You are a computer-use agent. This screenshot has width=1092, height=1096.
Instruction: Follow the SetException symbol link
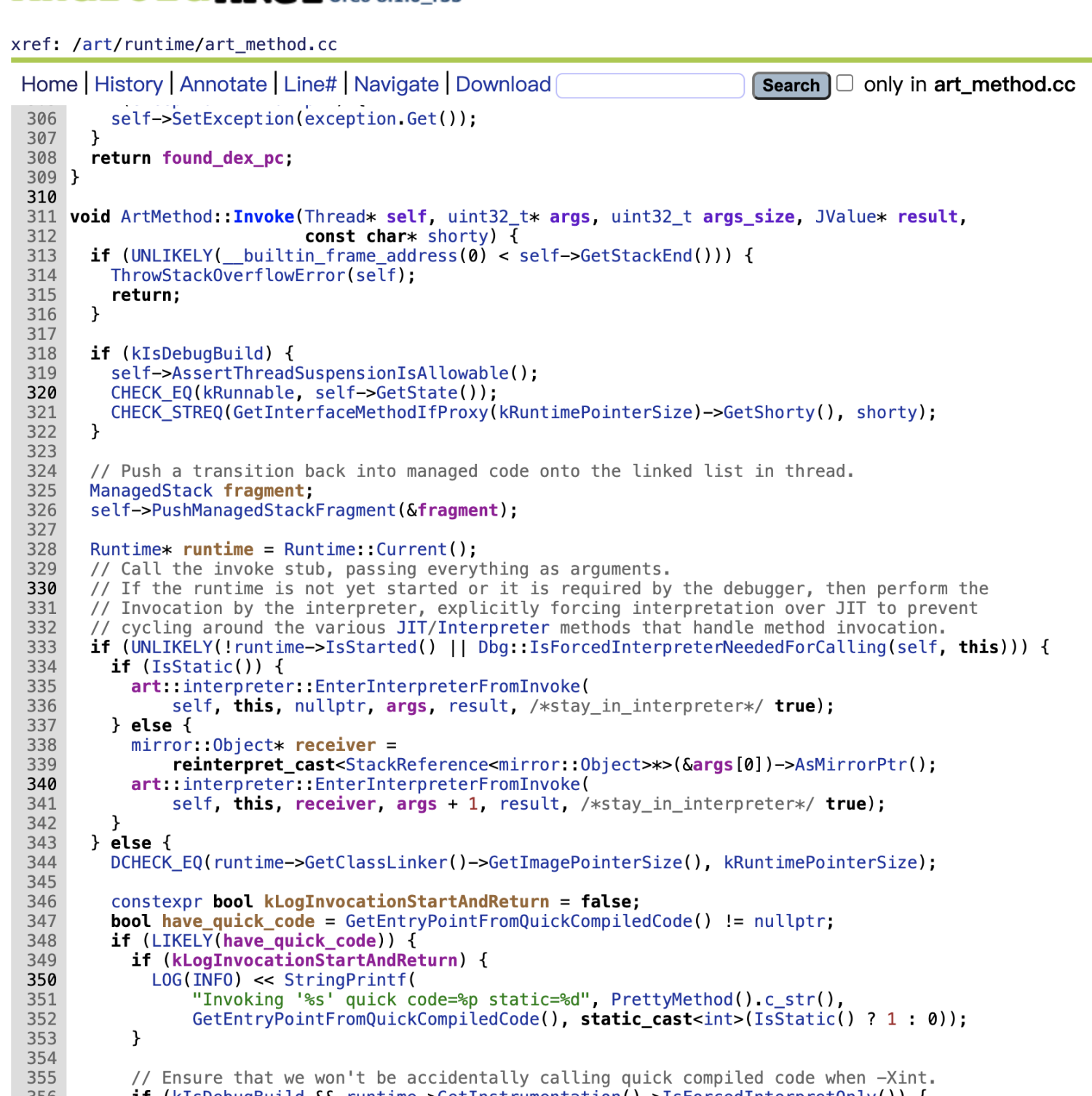234,119
